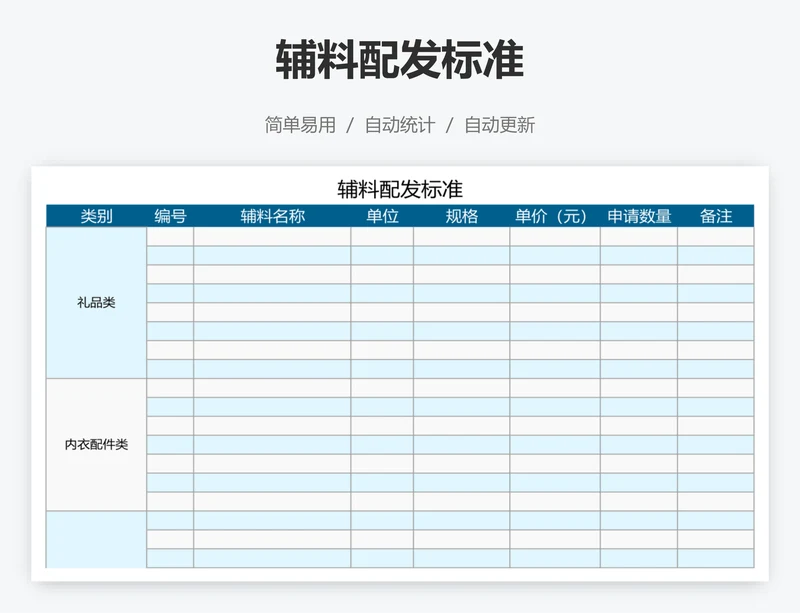Screen dimensions: 800x613
Task: Click the 规格 column header
Action: [461, 216]
